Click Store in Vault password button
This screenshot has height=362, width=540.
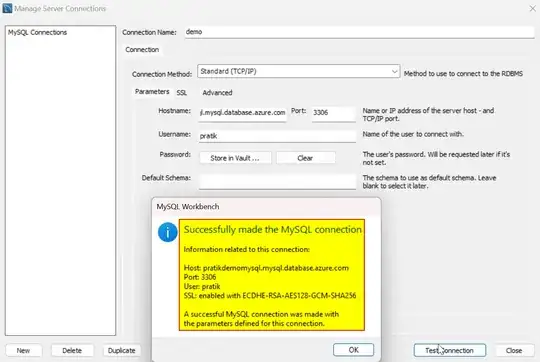(235, 158)
